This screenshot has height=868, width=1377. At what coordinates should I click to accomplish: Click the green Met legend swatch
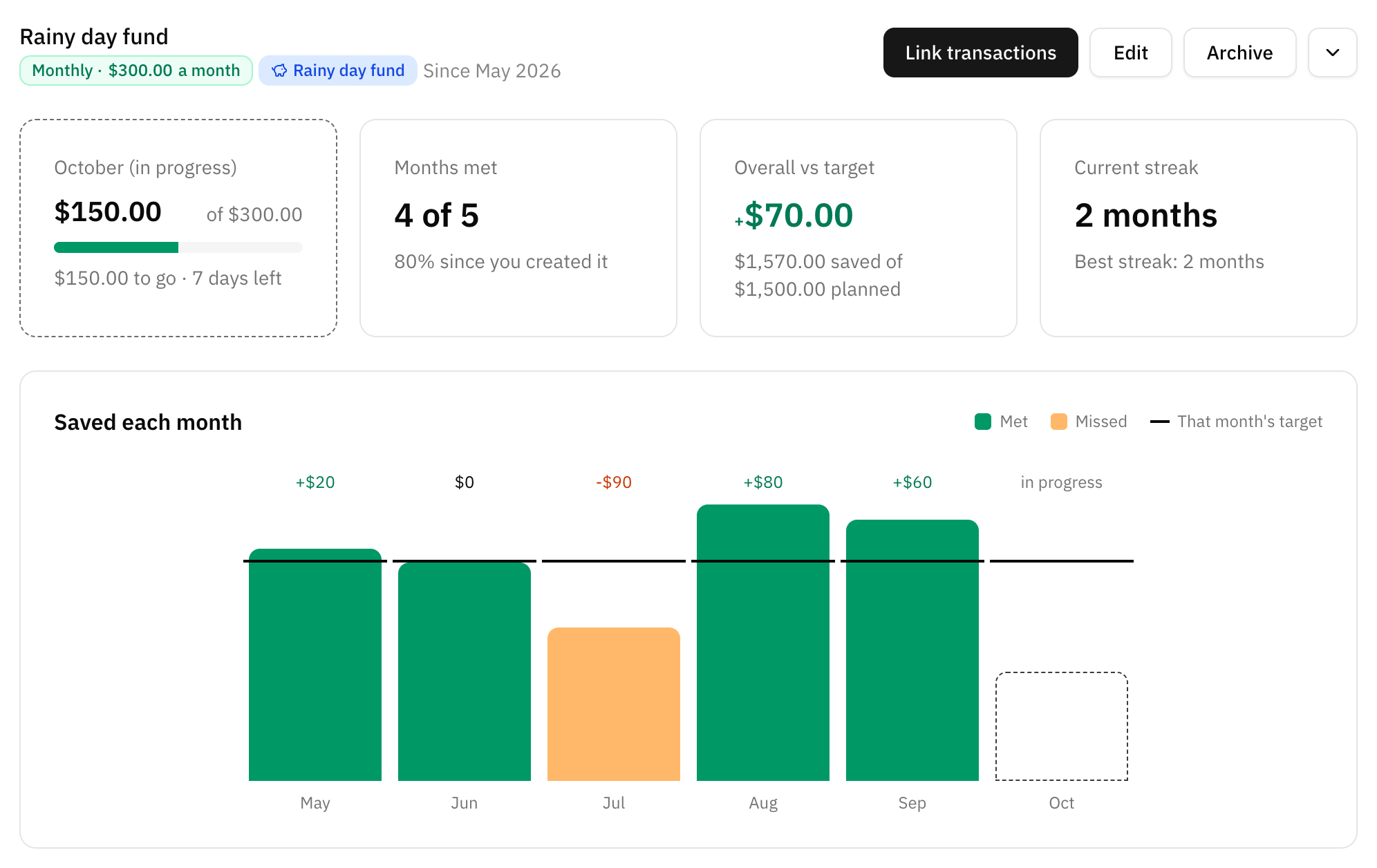click(x=983, y=422)
